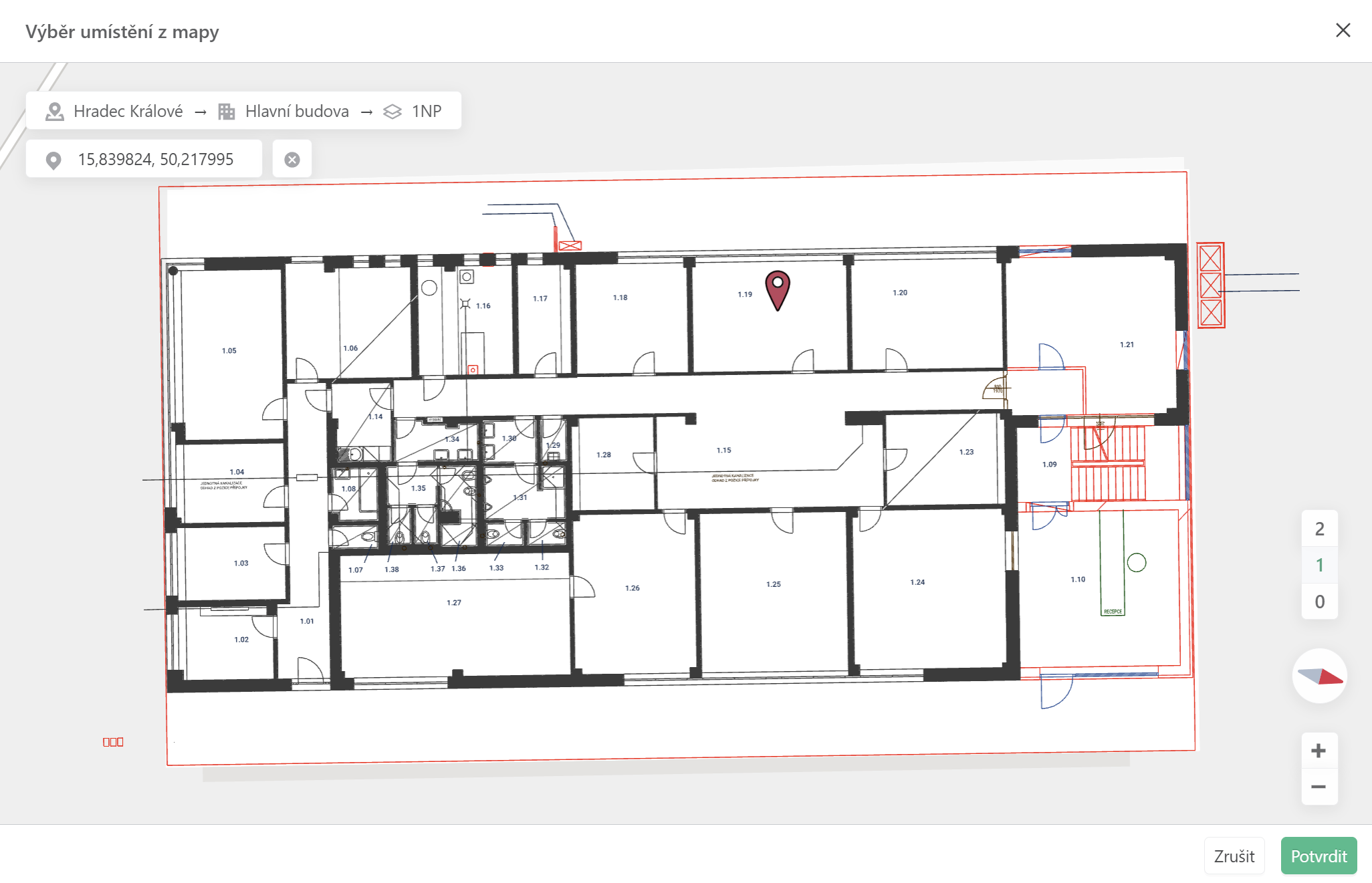Clear the selected coordinates with the X icon
This screenshot has width=1372, height=883.
[x=292, y=159]
